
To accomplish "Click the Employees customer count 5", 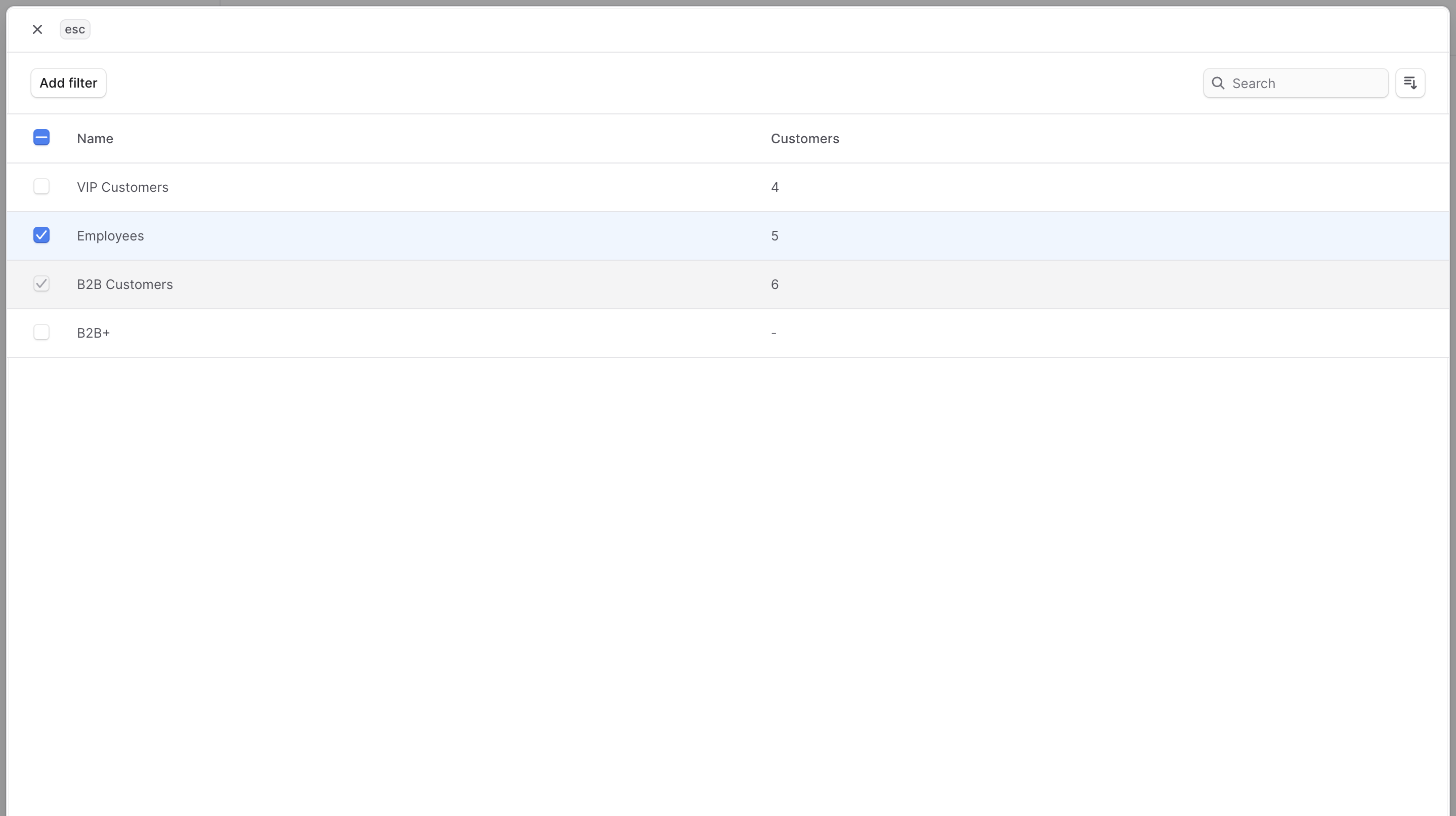I will point(775,236).
